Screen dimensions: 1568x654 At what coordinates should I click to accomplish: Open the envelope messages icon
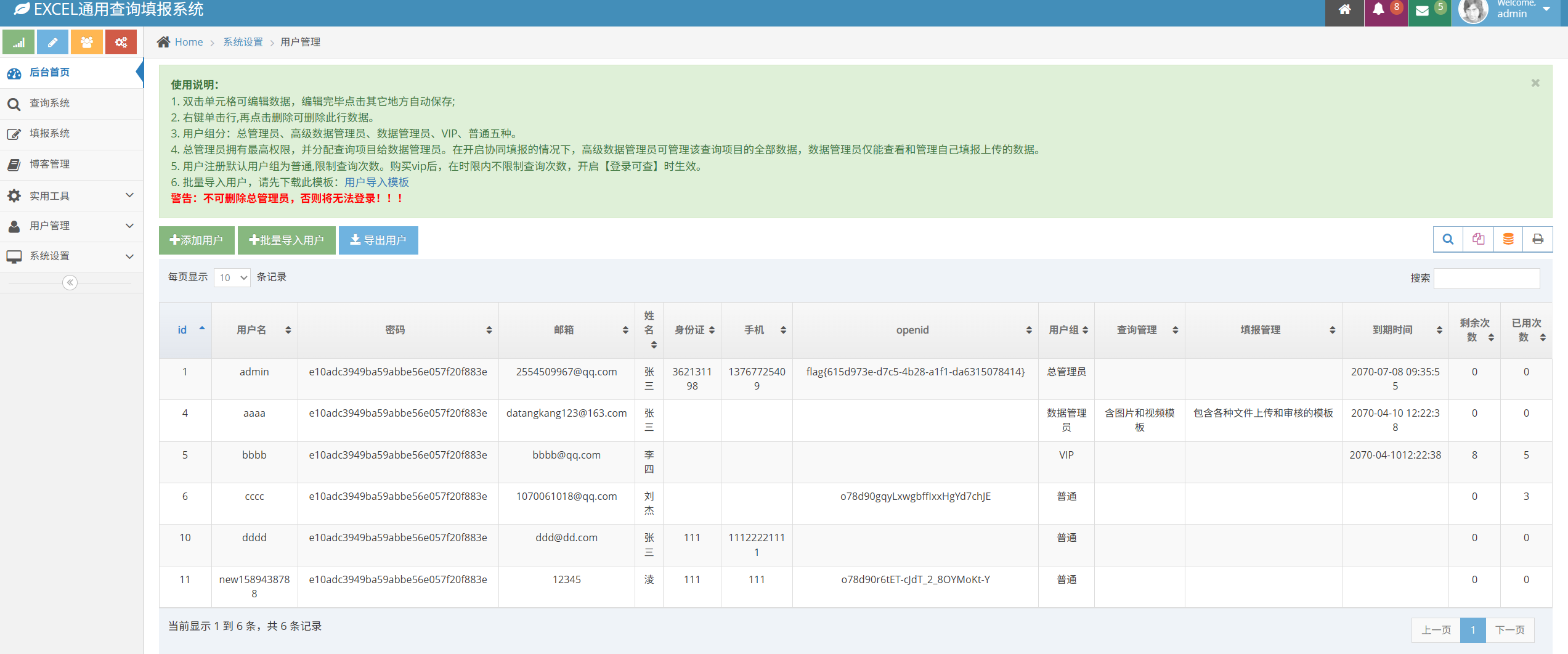1423,10
